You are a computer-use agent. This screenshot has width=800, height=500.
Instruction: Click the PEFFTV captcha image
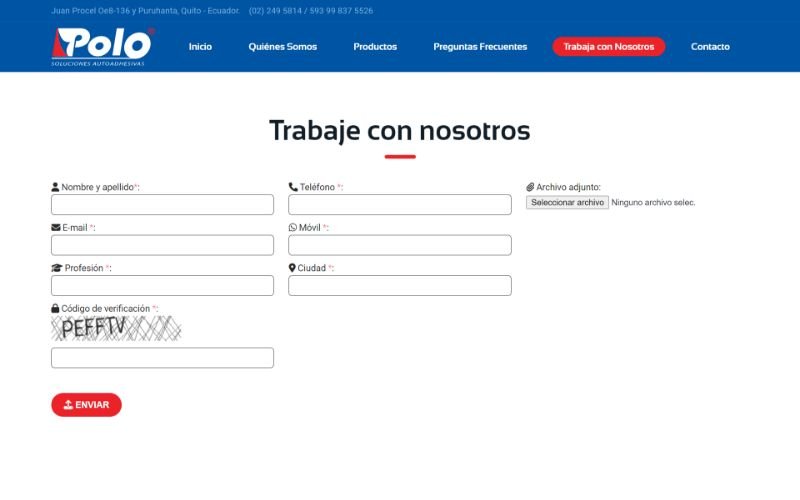(x=116, y=328)
